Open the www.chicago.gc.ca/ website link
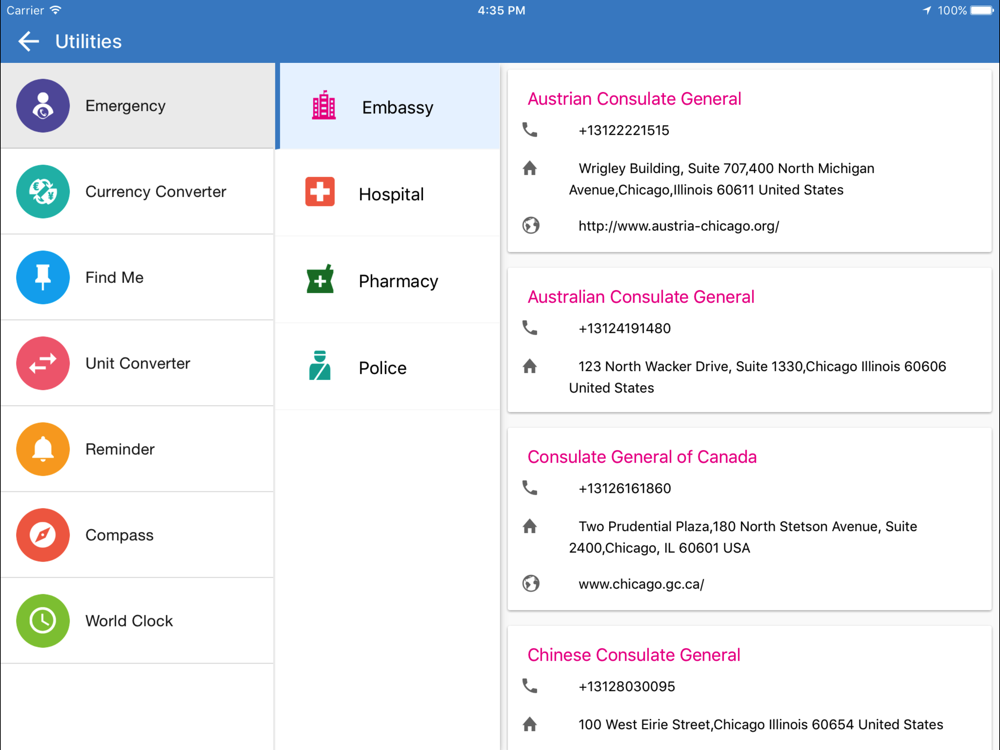The height and width of the screenshot is (750, 1000). [641, 584]
